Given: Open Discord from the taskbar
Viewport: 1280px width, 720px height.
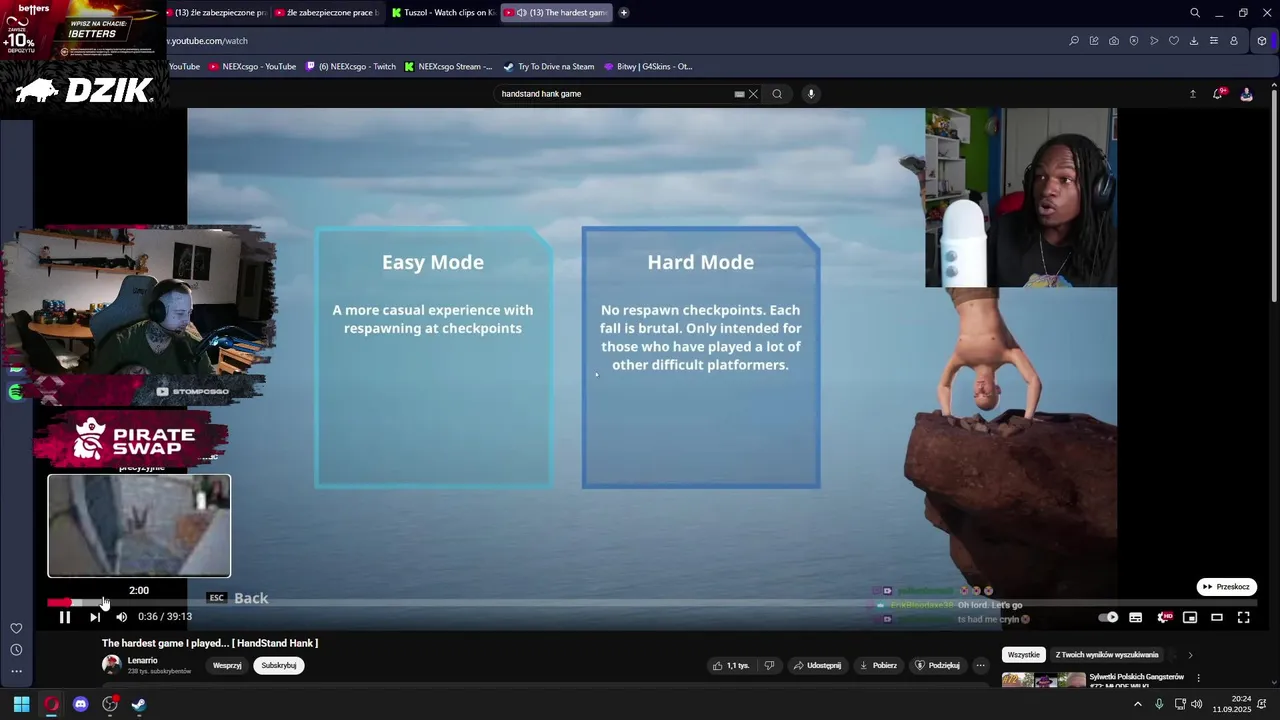Looking at the screenshot, I should click(81, 704).
